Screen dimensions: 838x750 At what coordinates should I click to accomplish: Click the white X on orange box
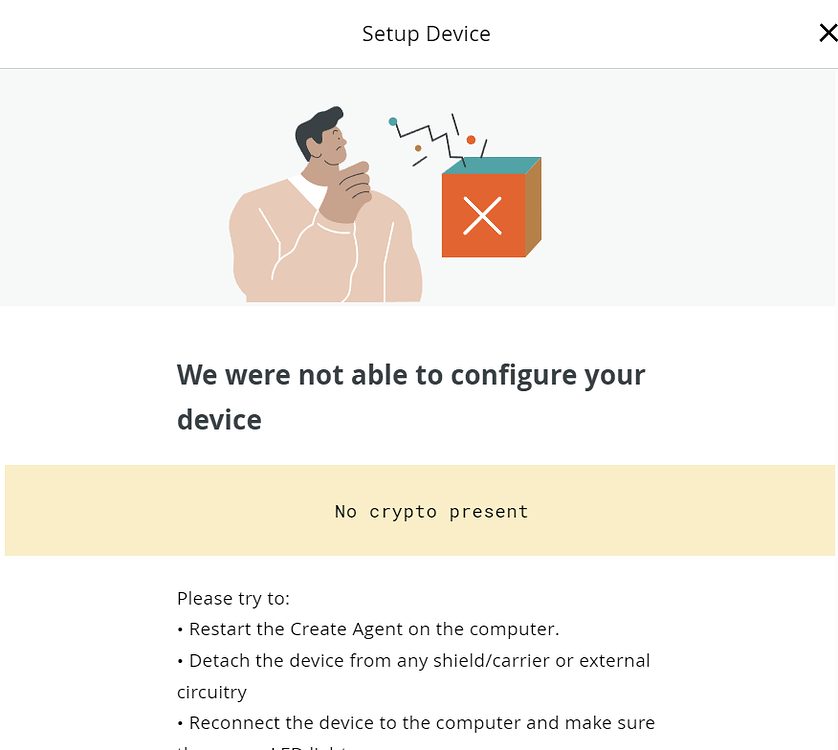click(x=483, y=216)
